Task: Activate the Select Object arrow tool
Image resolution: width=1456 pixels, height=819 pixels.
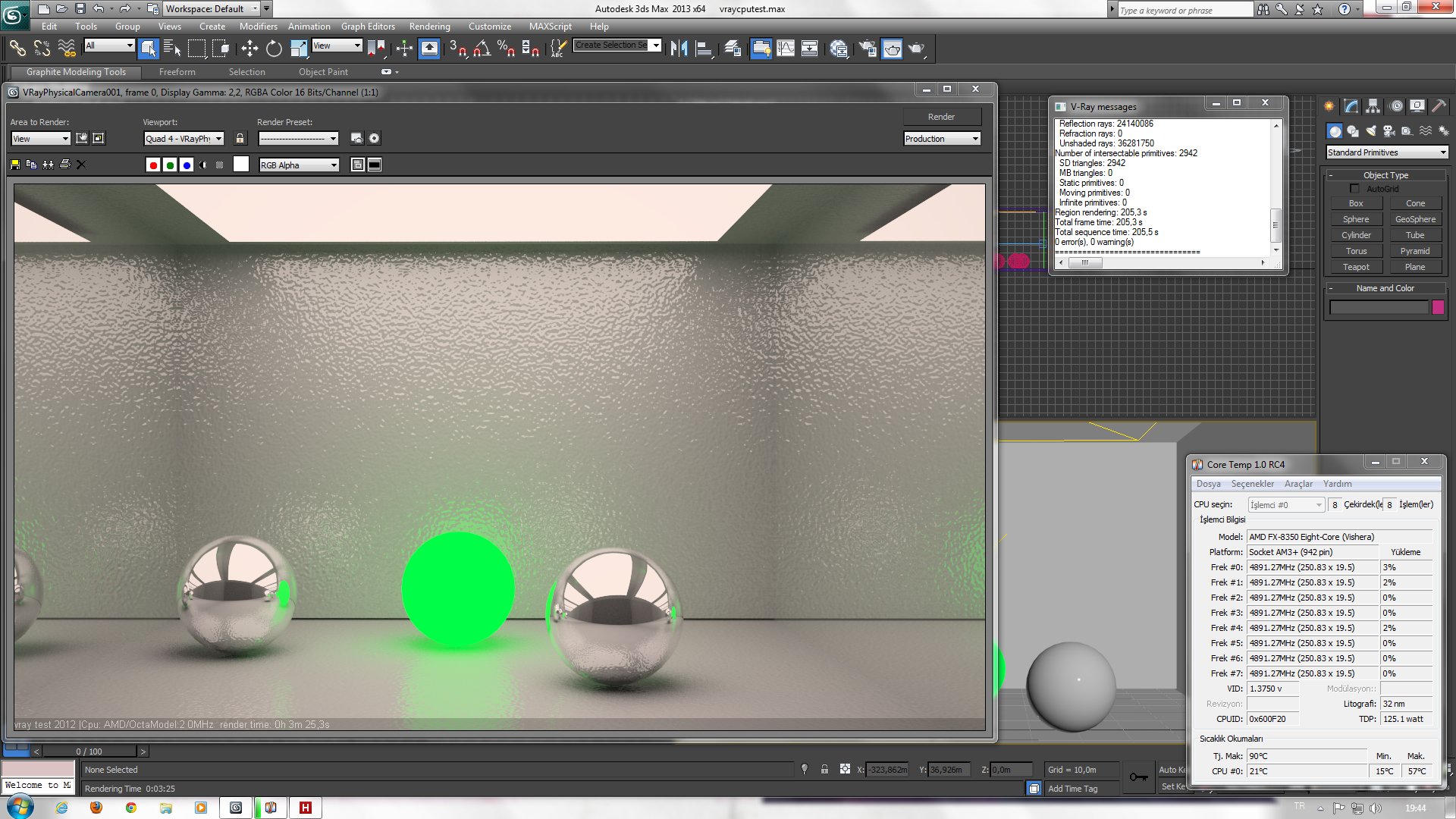Action: 148,49
